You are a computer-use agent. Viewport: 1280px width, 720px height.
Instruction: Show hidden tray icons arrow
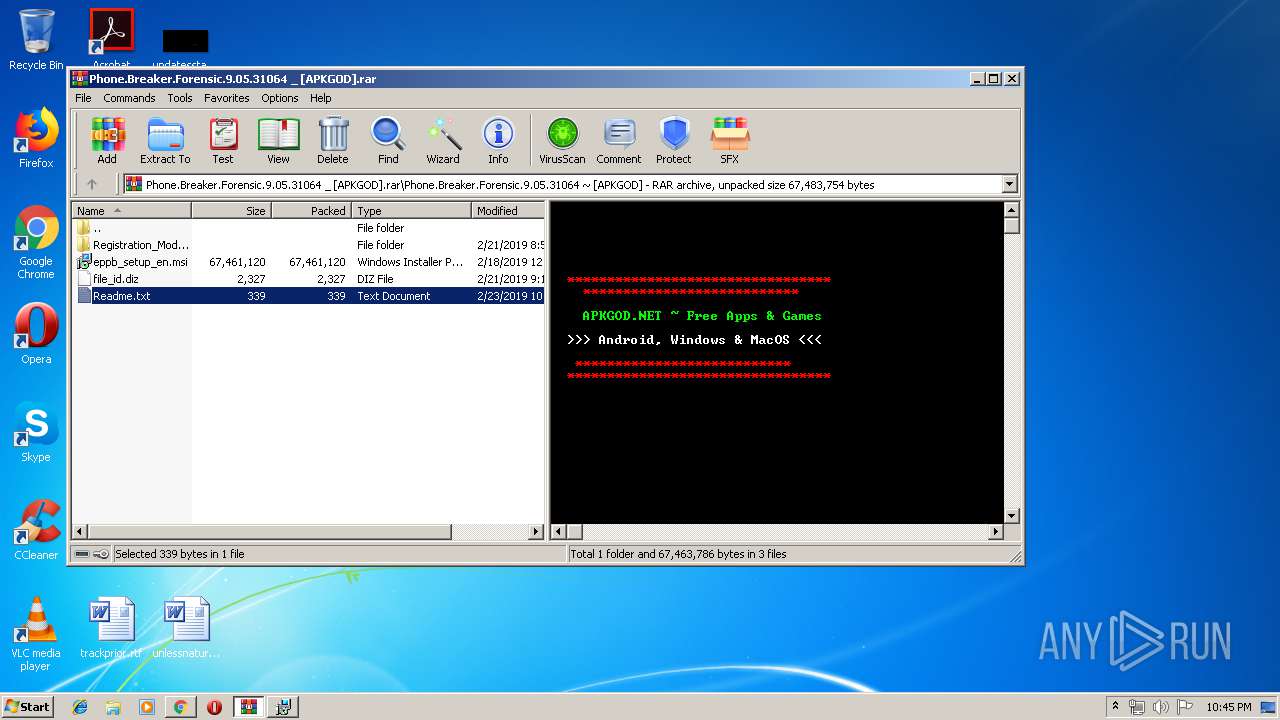(1115, 707)
